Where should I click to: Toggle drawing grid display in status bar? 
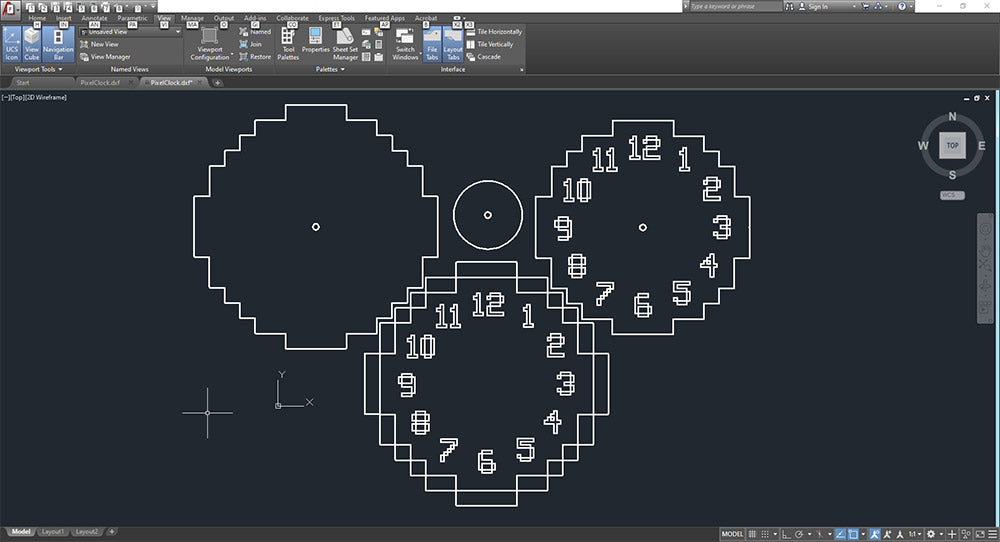[752, 534]
